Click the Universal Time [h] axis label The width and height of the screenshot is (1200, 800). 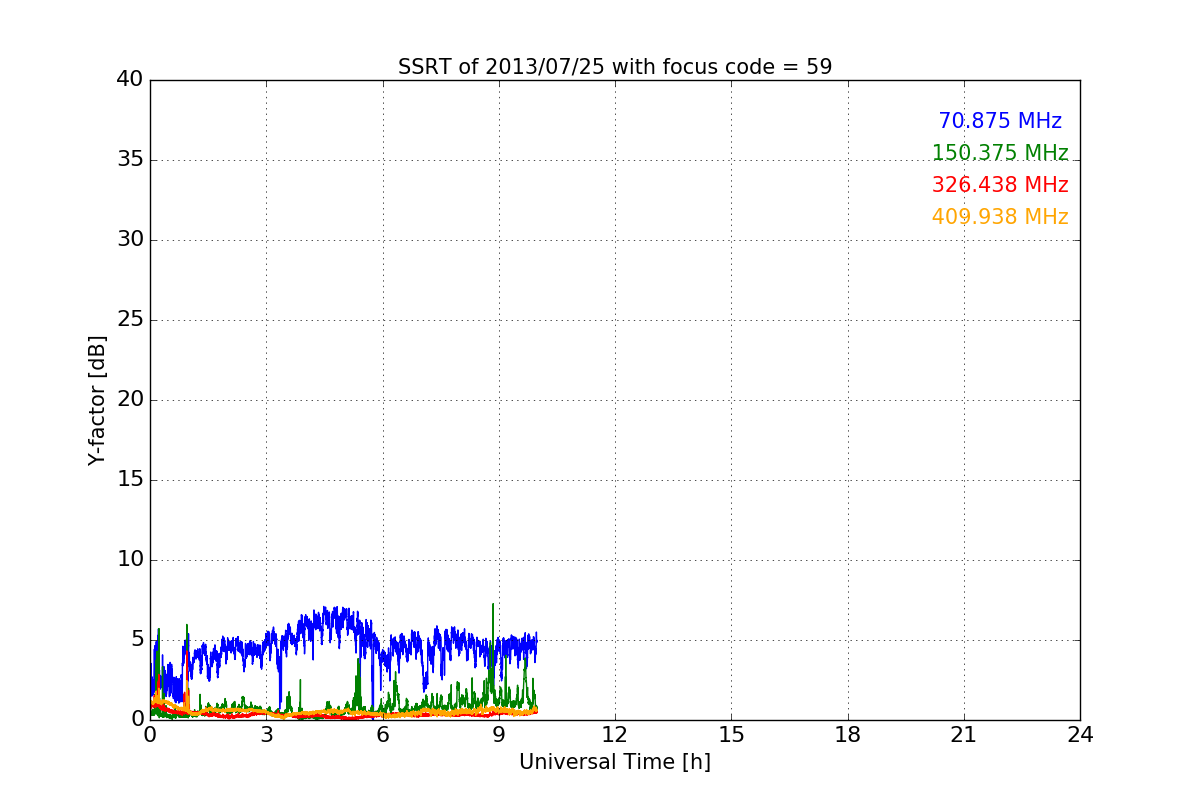coord(615,762)
